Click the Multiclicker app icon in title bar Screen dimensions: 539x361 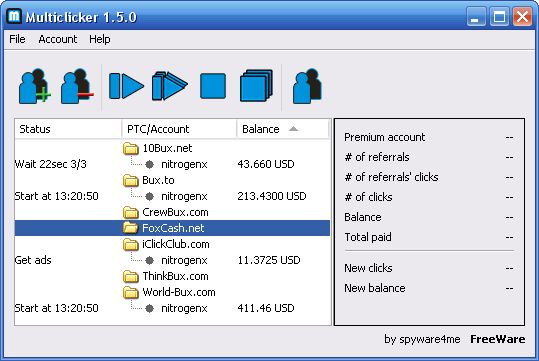(x=14, y=16)
